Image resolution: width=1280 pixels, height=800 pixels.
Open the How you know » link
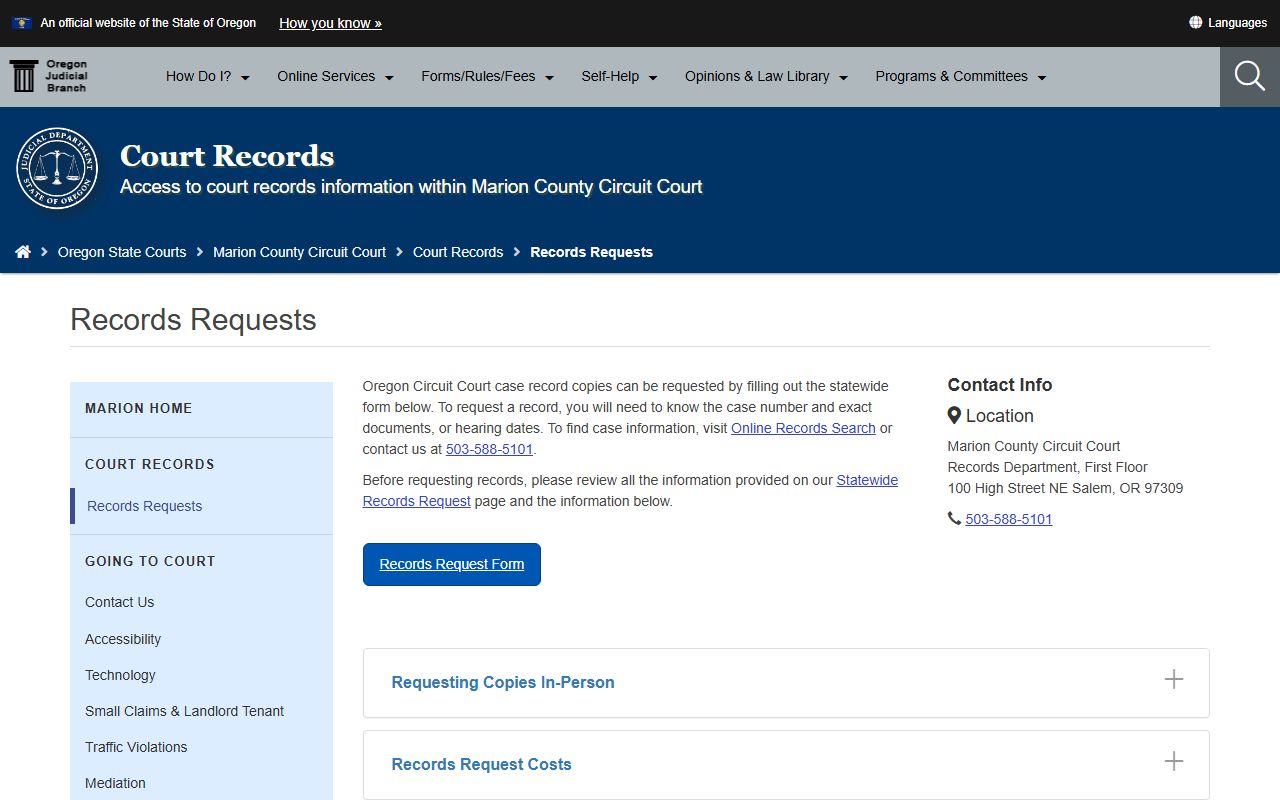330,23
